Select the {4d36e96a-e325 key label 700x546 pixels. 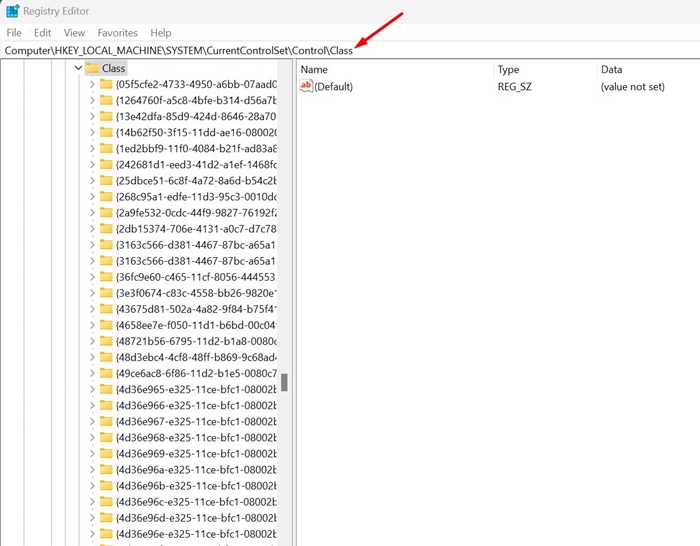tap(196, 470)
